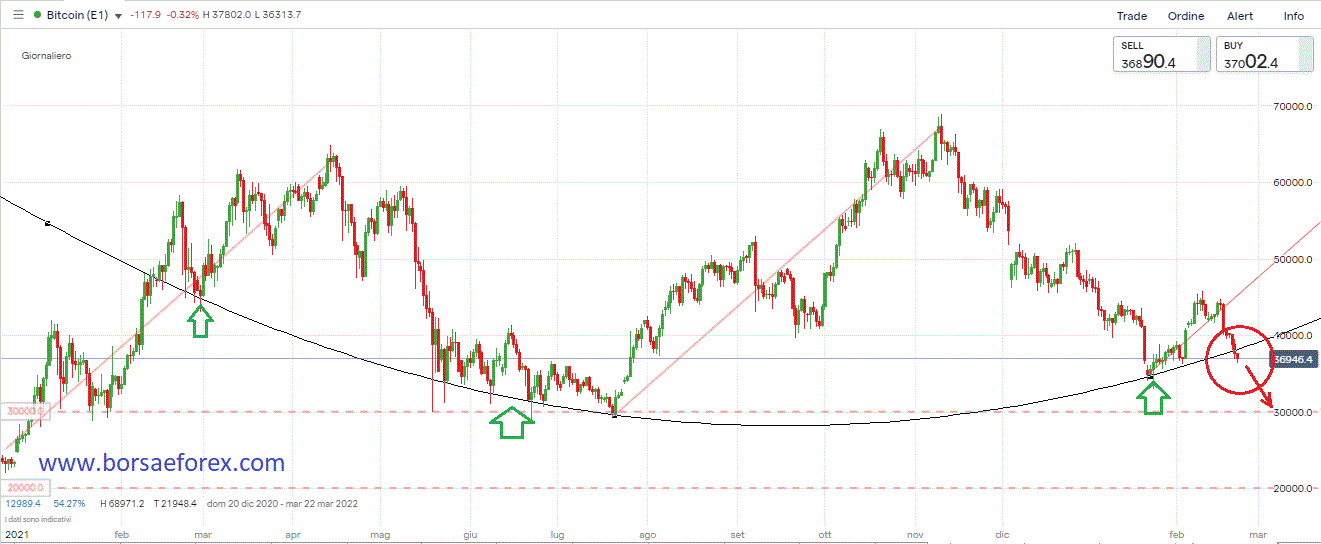Open the Trade tab
1321x544 pixels.
pyautogui.click(x=1131, y=16)
